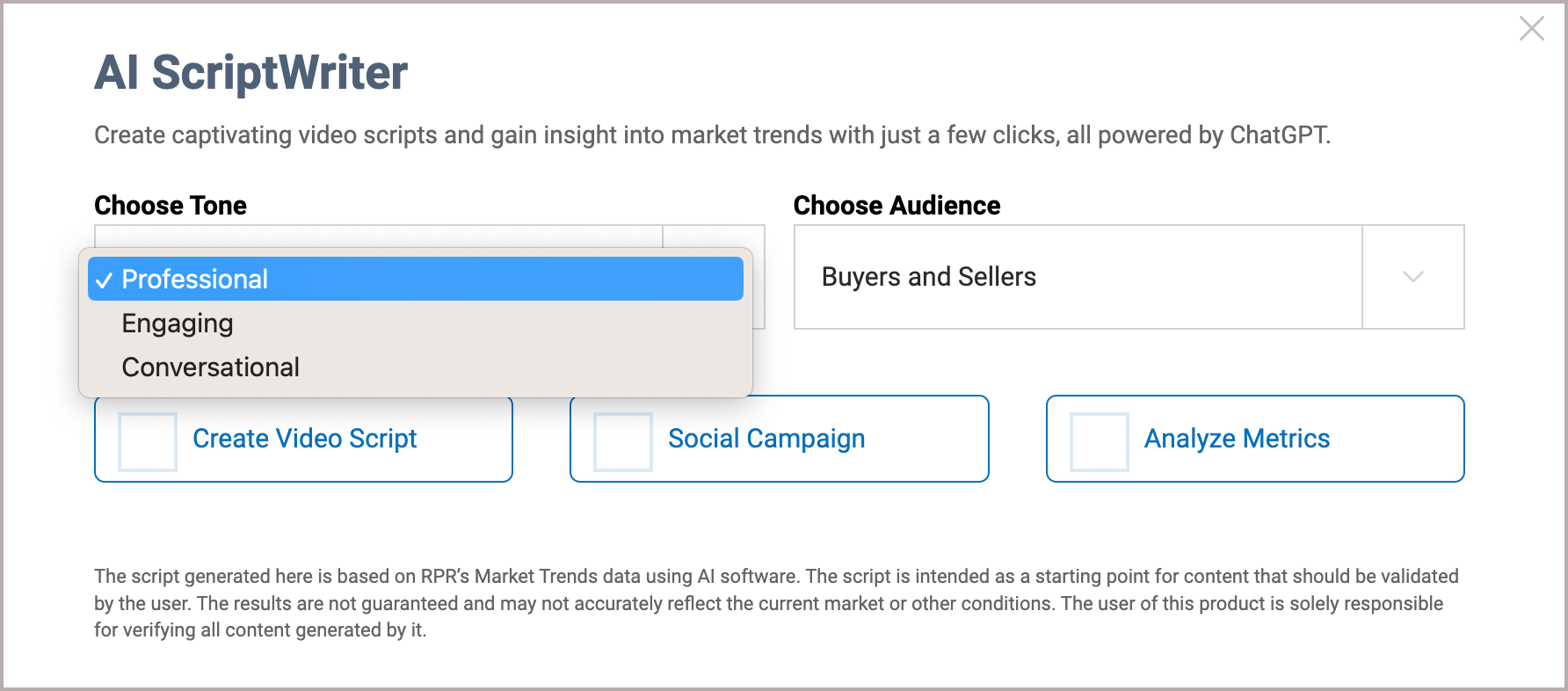Open the Buyers and Sellers audience dropdown
This screenshot has width=1568, height=691.
[x=1078, y=277]
